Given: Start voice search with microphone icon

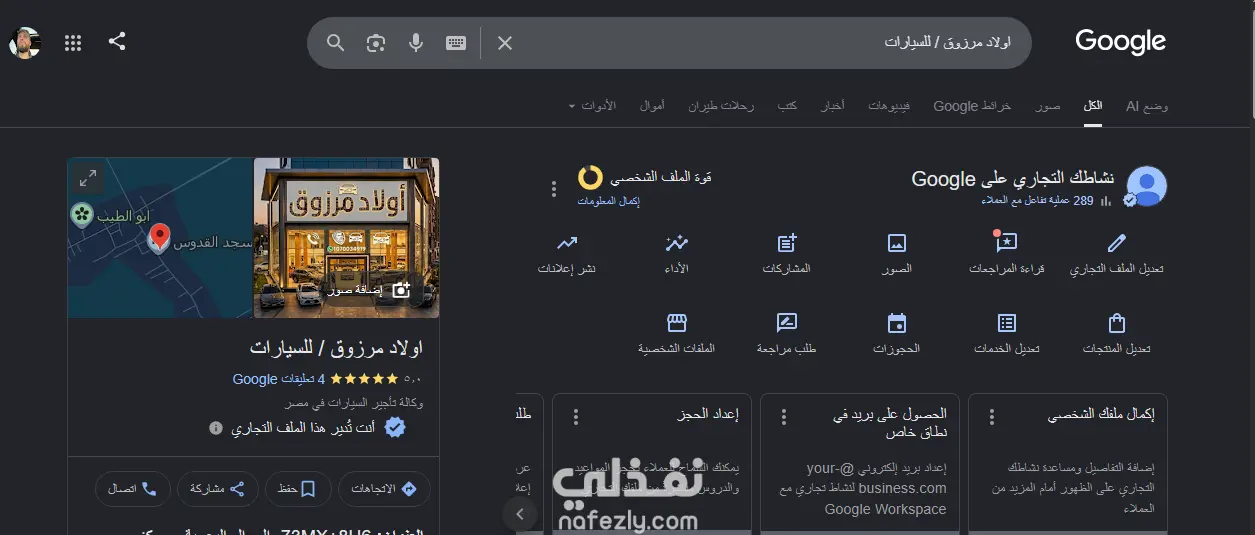Looking at the screenshot, I should (x=416, y=43).
